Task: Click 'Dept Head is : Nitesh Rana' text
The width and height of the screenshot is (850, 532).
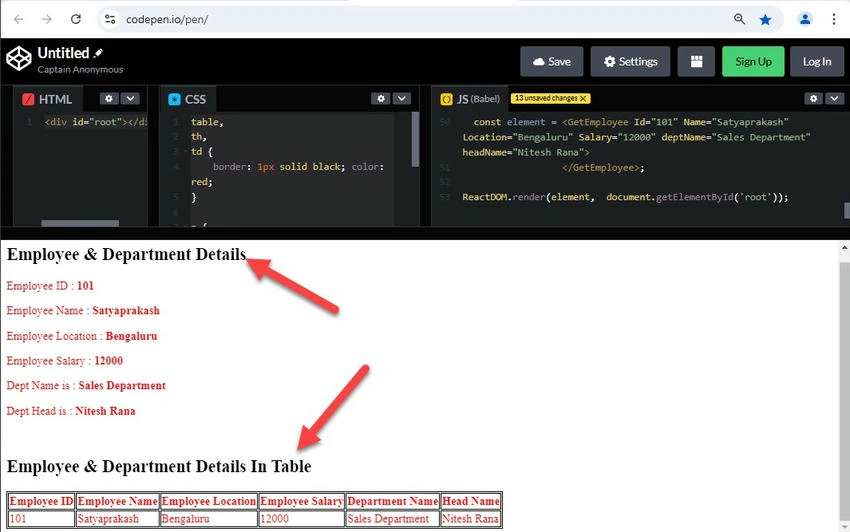Action: pos(71,411)
